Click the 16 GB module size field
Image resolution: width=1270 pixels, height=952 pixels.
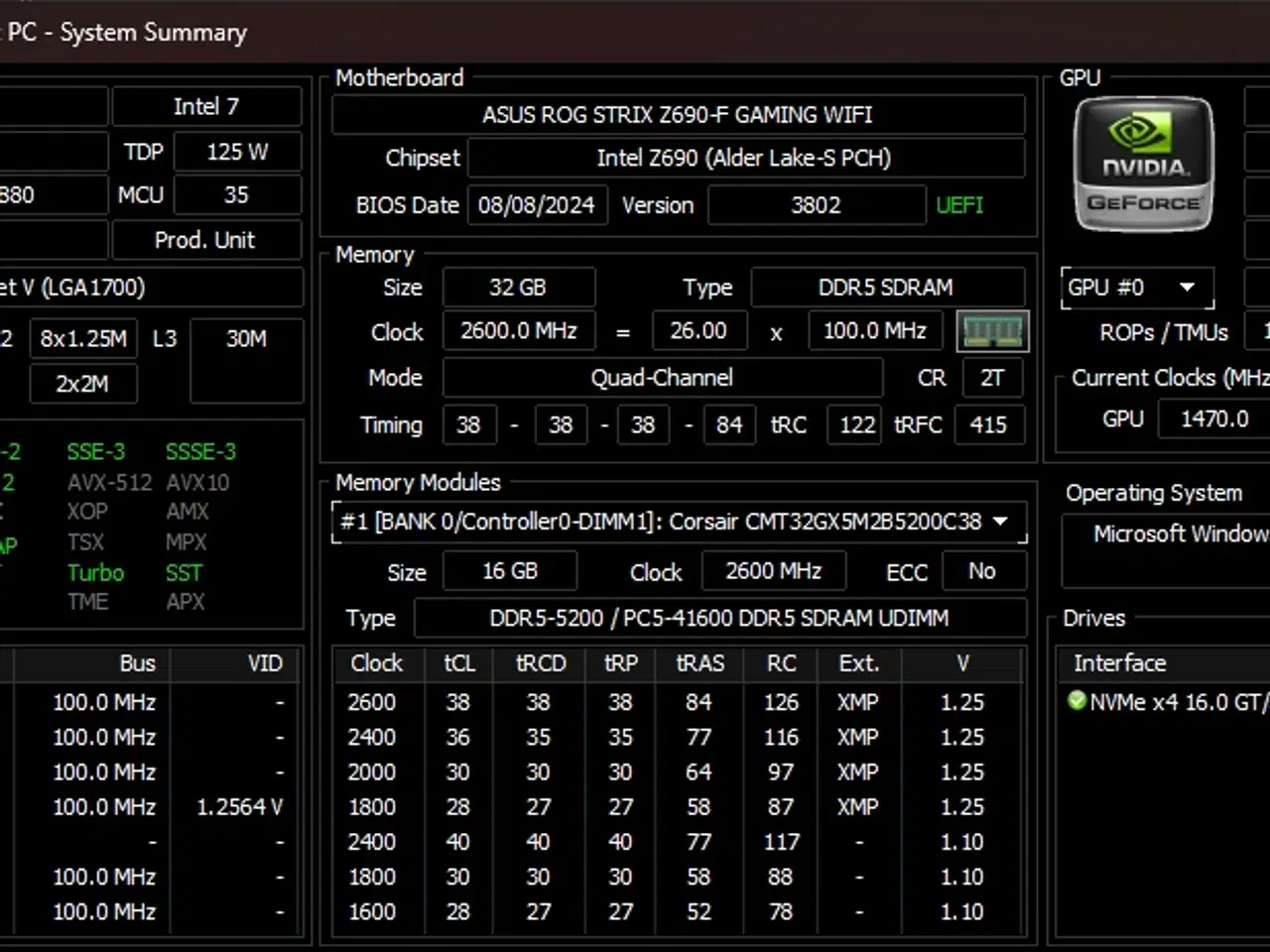click(510, 571)
